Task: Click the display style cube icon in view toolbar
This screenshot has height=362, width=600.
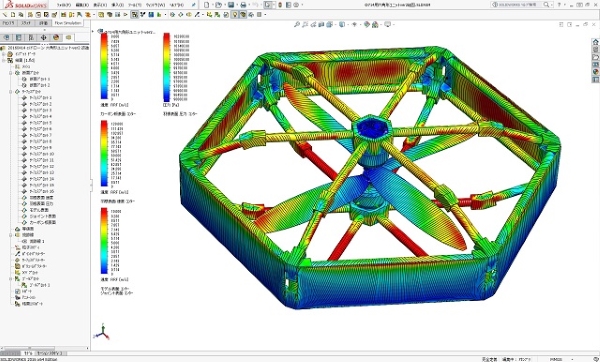Action: [x=342, y=24]
